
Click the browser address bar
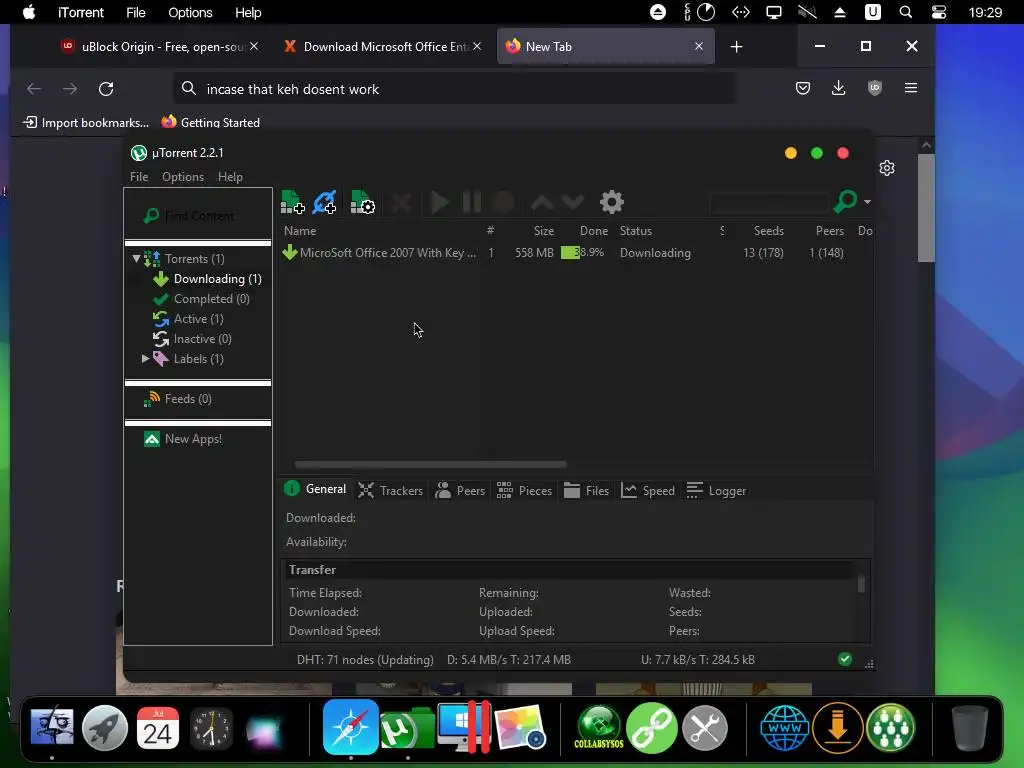tap(454, 89)
